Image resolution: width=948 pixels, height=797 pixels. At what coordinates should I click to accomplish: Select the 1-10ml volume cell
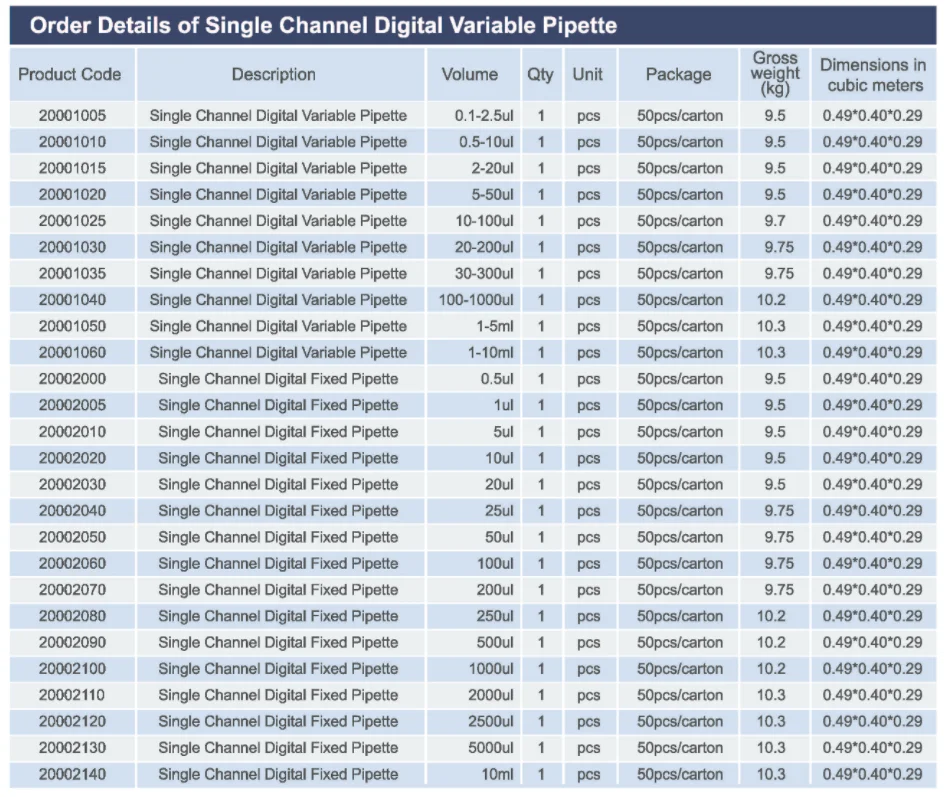(488, 352)
